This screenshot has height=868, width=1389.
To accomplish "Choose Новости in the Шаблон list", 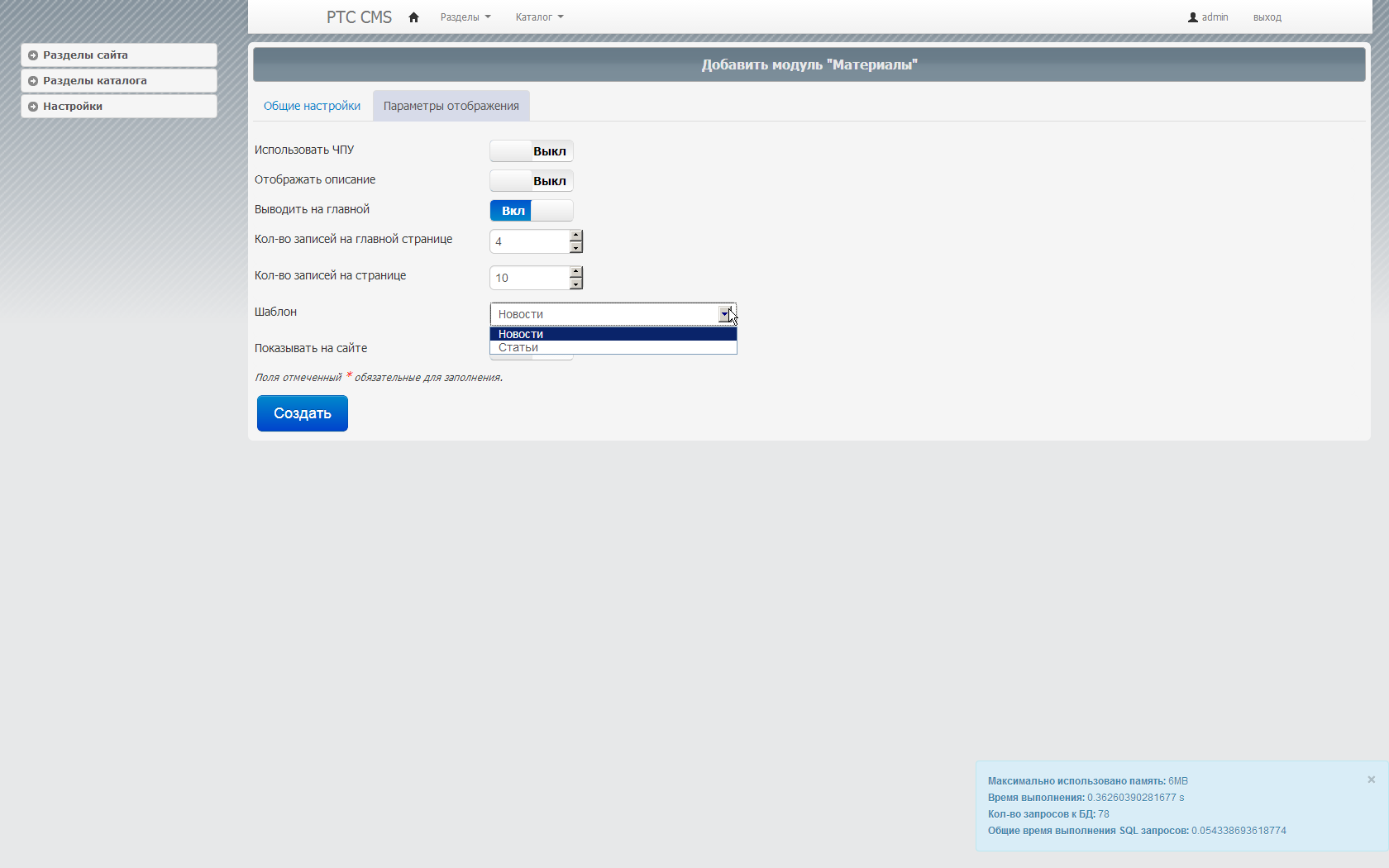I will tap(613, 334).
